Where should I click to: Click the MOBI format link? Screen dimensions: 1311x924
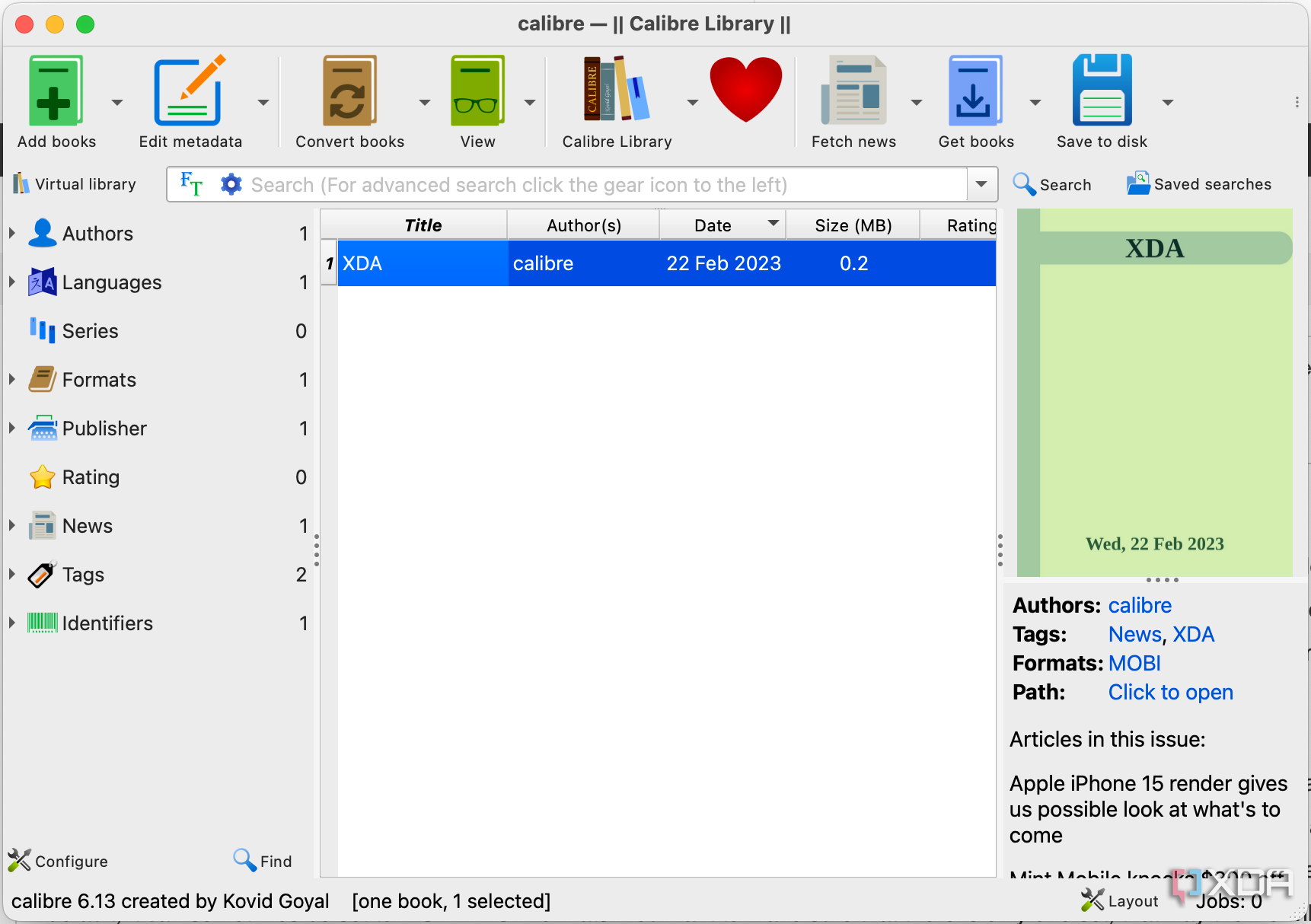(x=1134, y=663)
